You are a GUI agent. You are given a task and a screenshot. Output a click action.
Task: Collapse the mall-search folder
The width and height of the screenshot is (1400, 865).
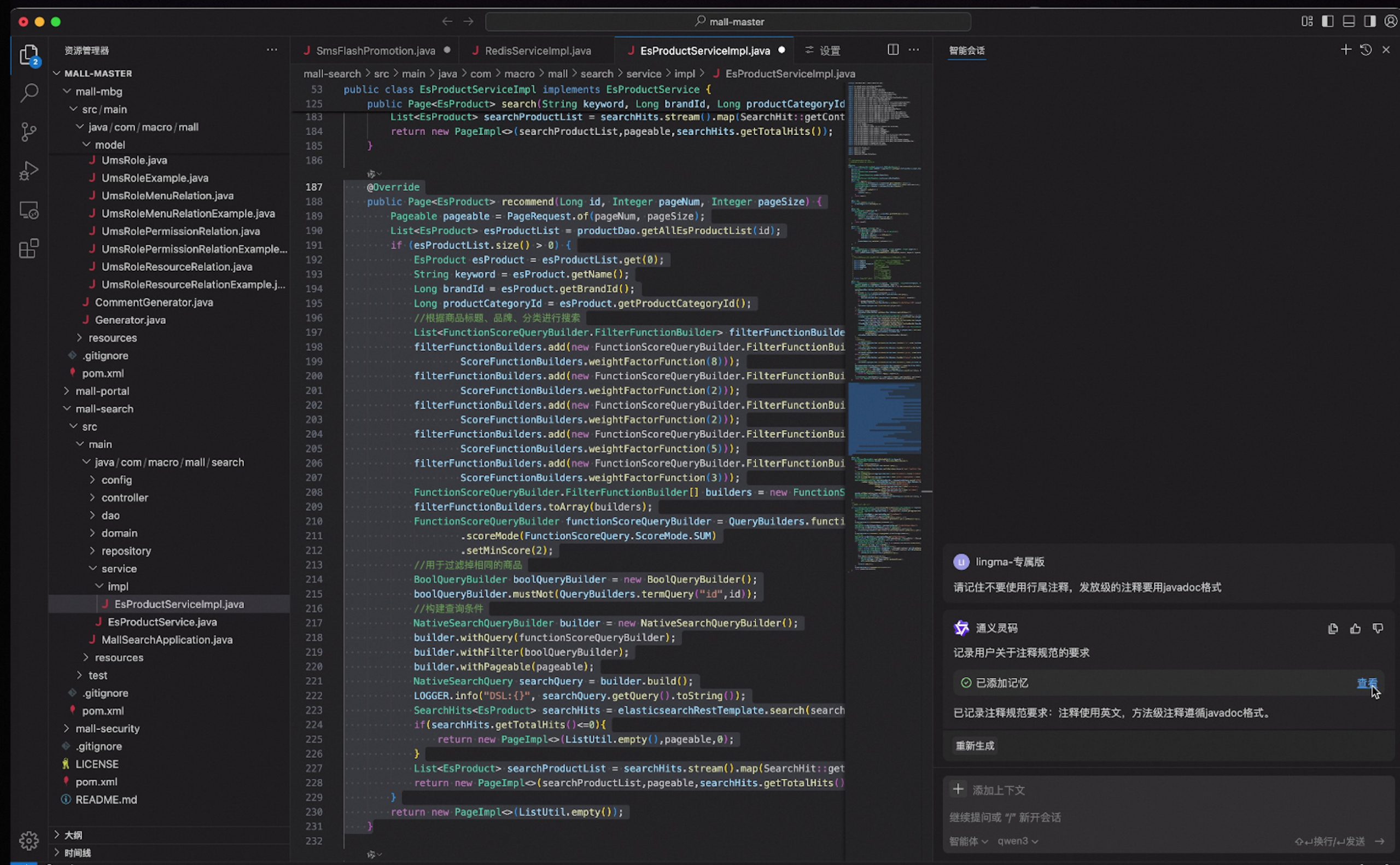coord(104,409)
